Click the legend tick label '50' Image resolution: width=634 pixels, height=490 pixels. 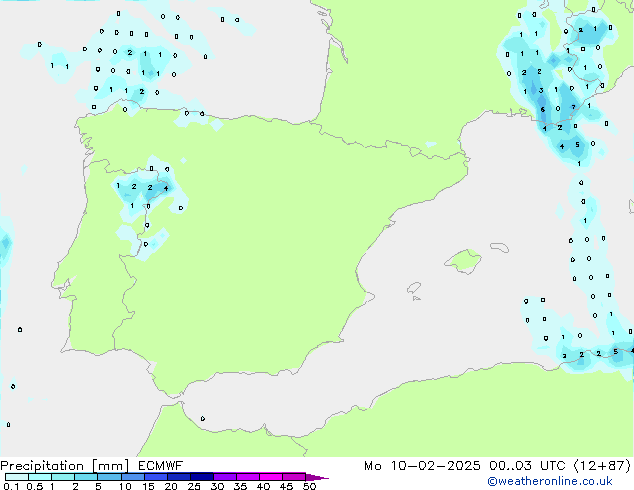309,486
